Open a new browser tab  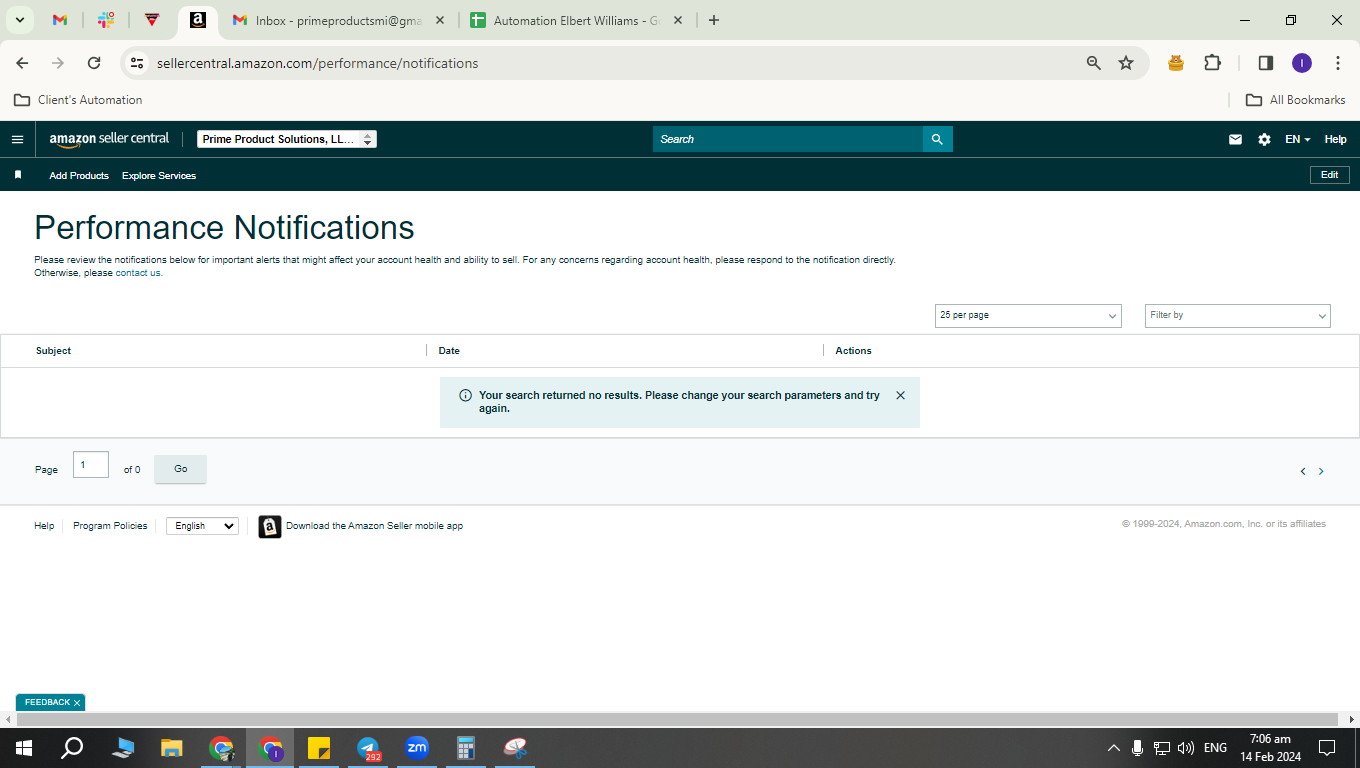click(x=713, y=20)
